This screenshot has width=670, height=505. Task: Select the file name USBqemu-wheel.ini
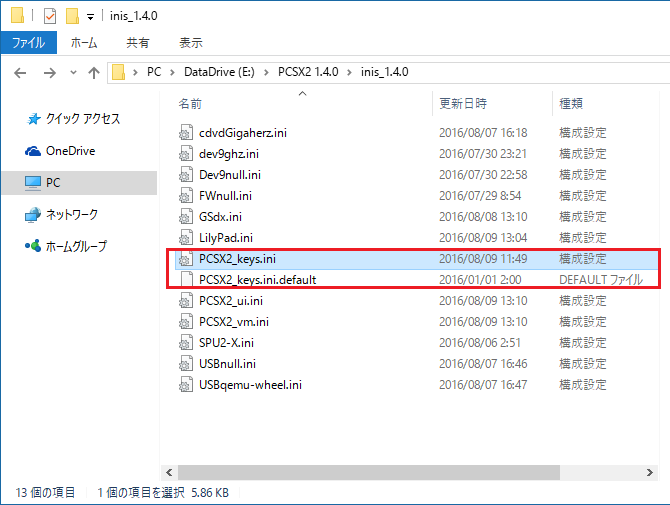tap(250, 385)
